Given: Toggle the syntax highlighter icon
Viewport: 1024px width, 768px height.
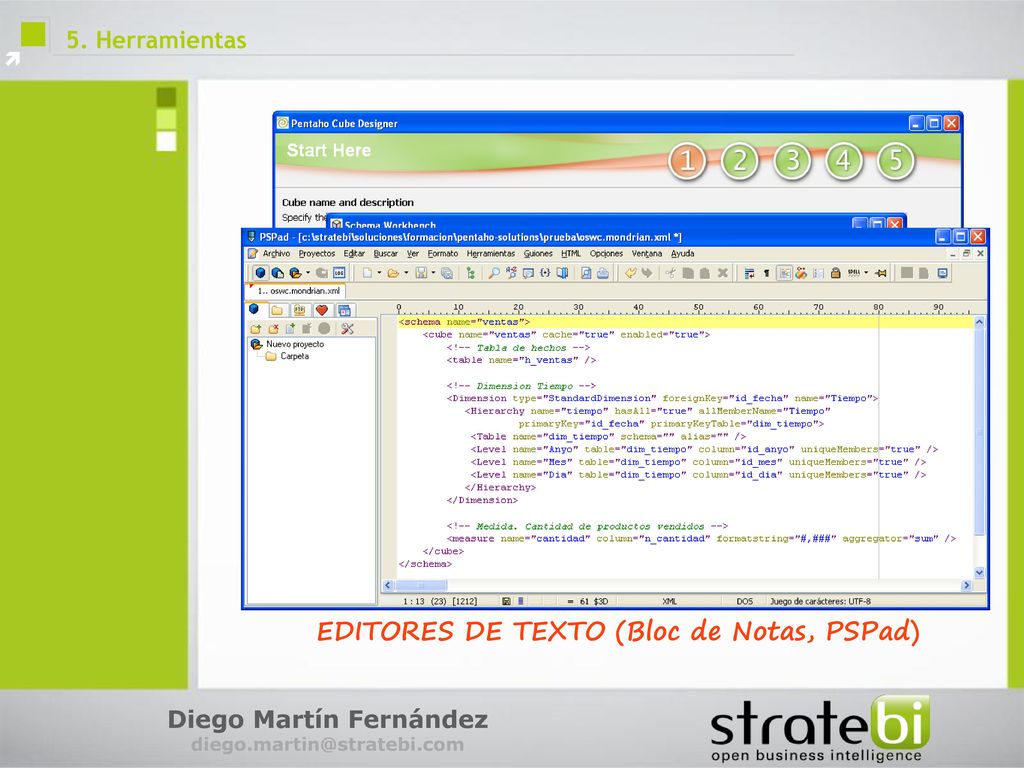Looking at the screenshot, I should [784, 273].
